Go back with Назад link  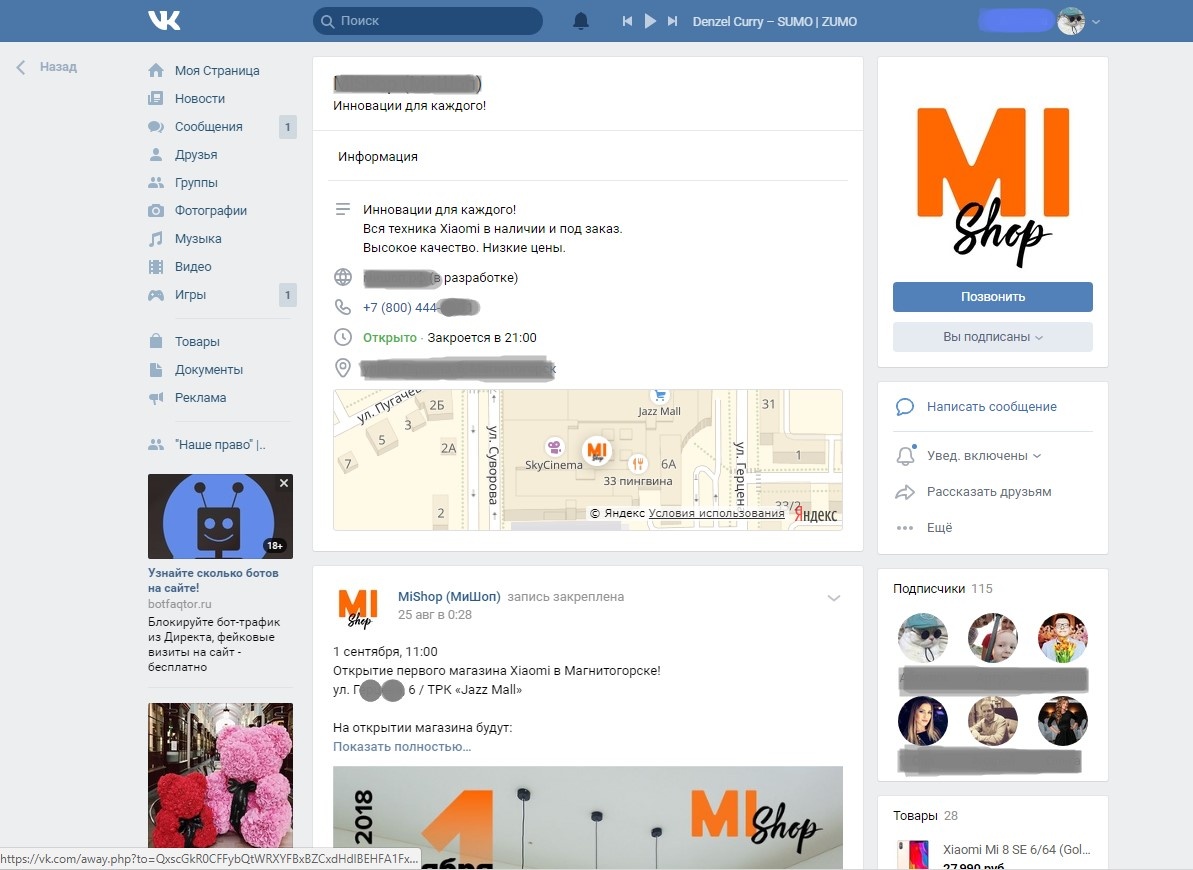click(x=47, y=67)
